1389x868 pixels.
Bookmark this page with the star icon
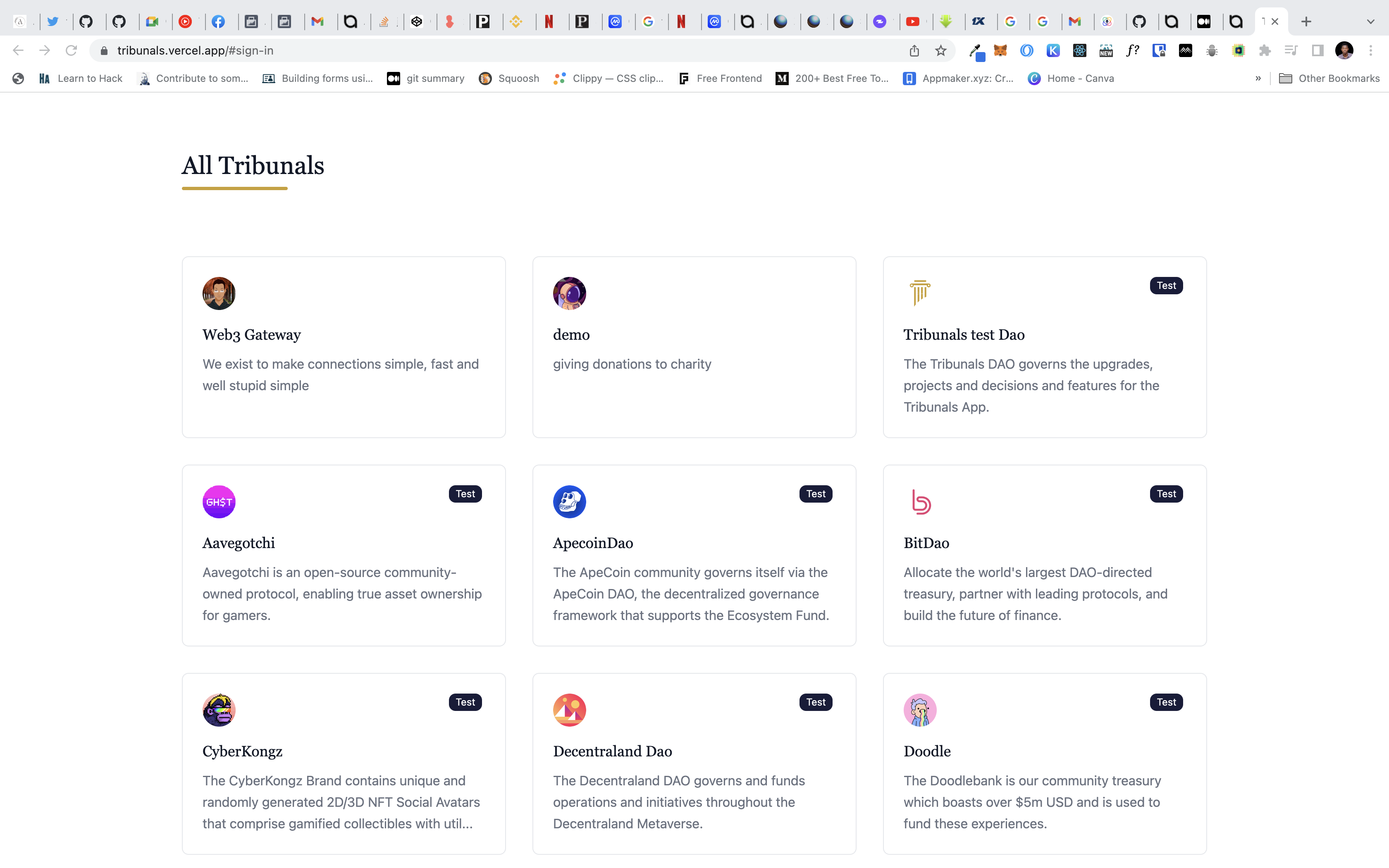pos(941,50)
